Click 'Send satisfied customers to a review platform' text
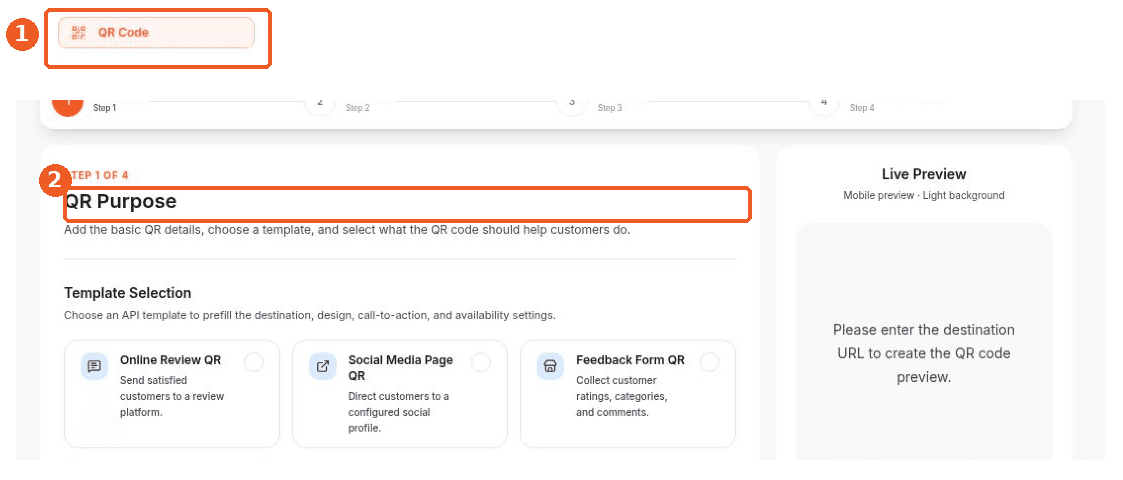 pos(172,396)
